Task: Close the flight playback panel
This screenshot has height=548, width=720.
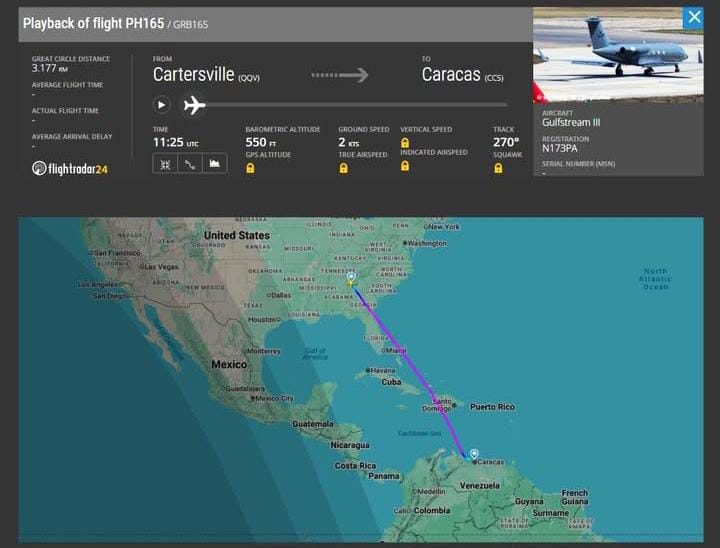Action: pos(693,18)
